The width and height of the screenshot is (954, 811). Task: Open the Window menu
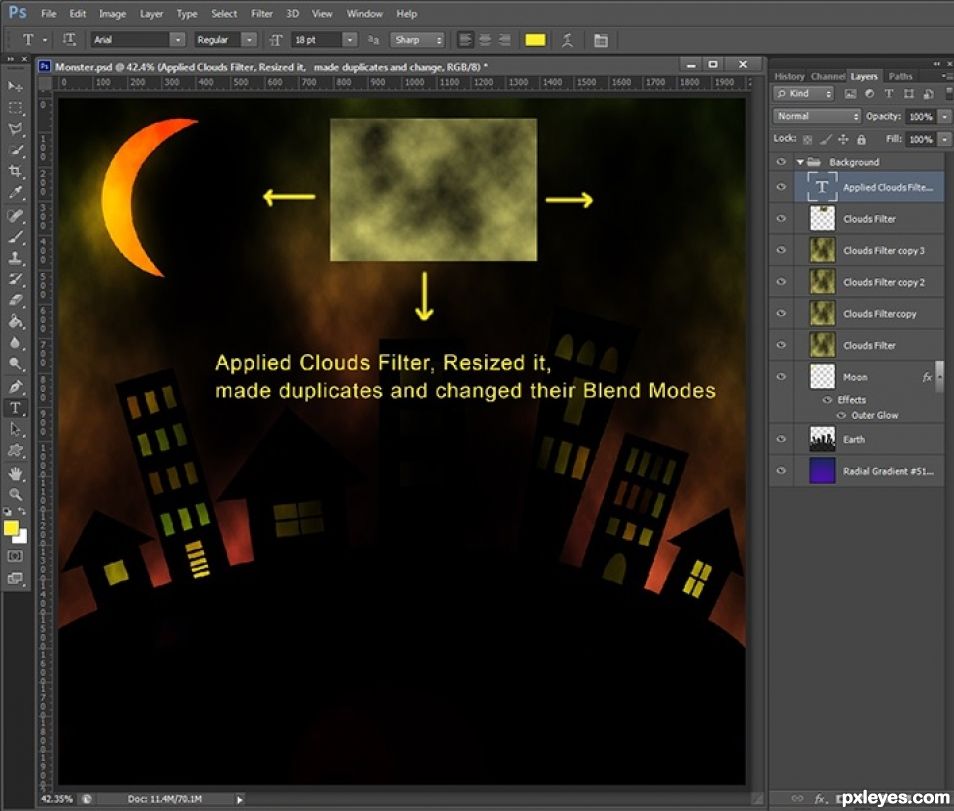(364, 13)
